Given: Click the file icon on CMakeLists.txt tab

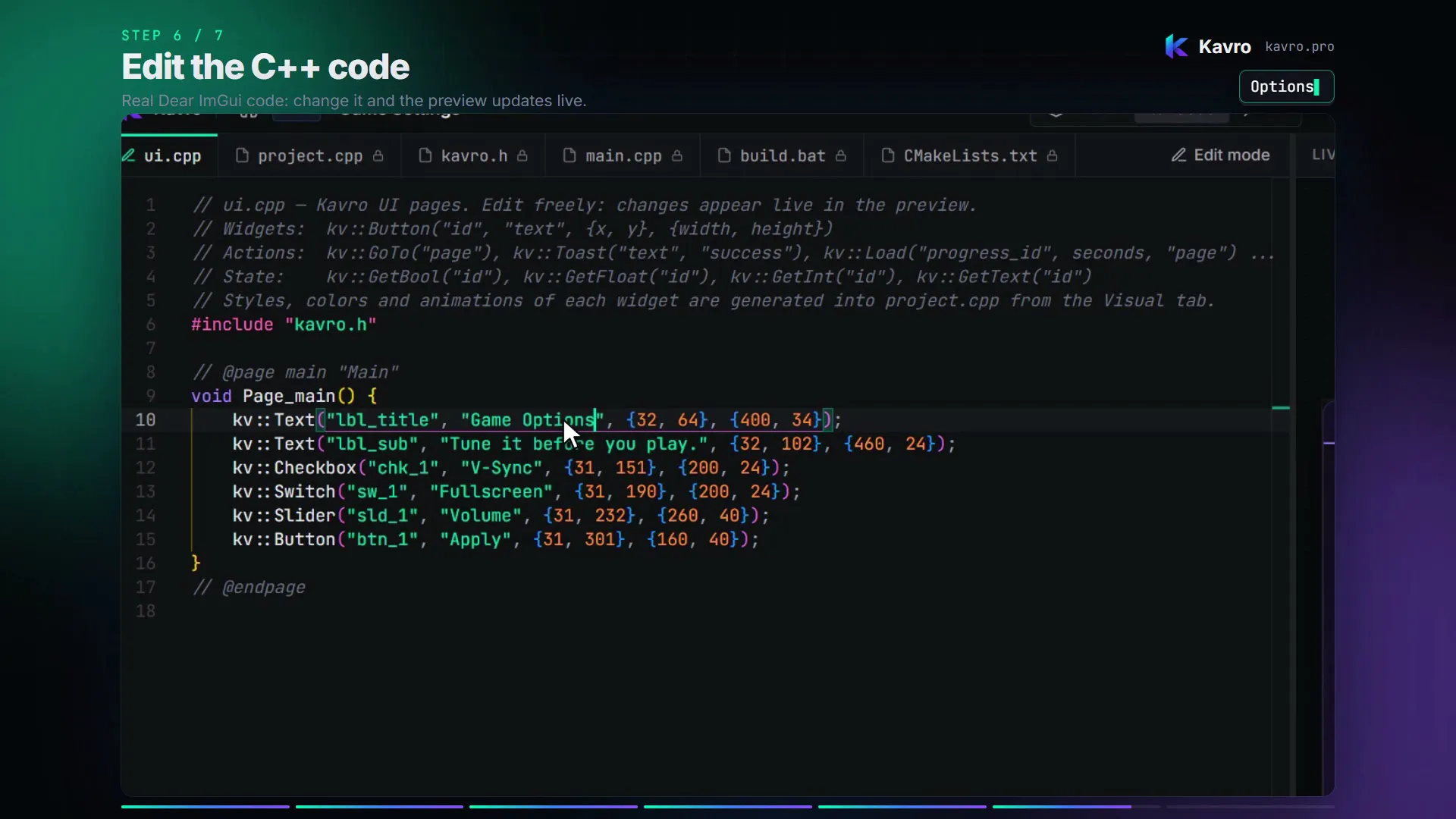Looking at the screenshot, I should [x=888, y=155].
